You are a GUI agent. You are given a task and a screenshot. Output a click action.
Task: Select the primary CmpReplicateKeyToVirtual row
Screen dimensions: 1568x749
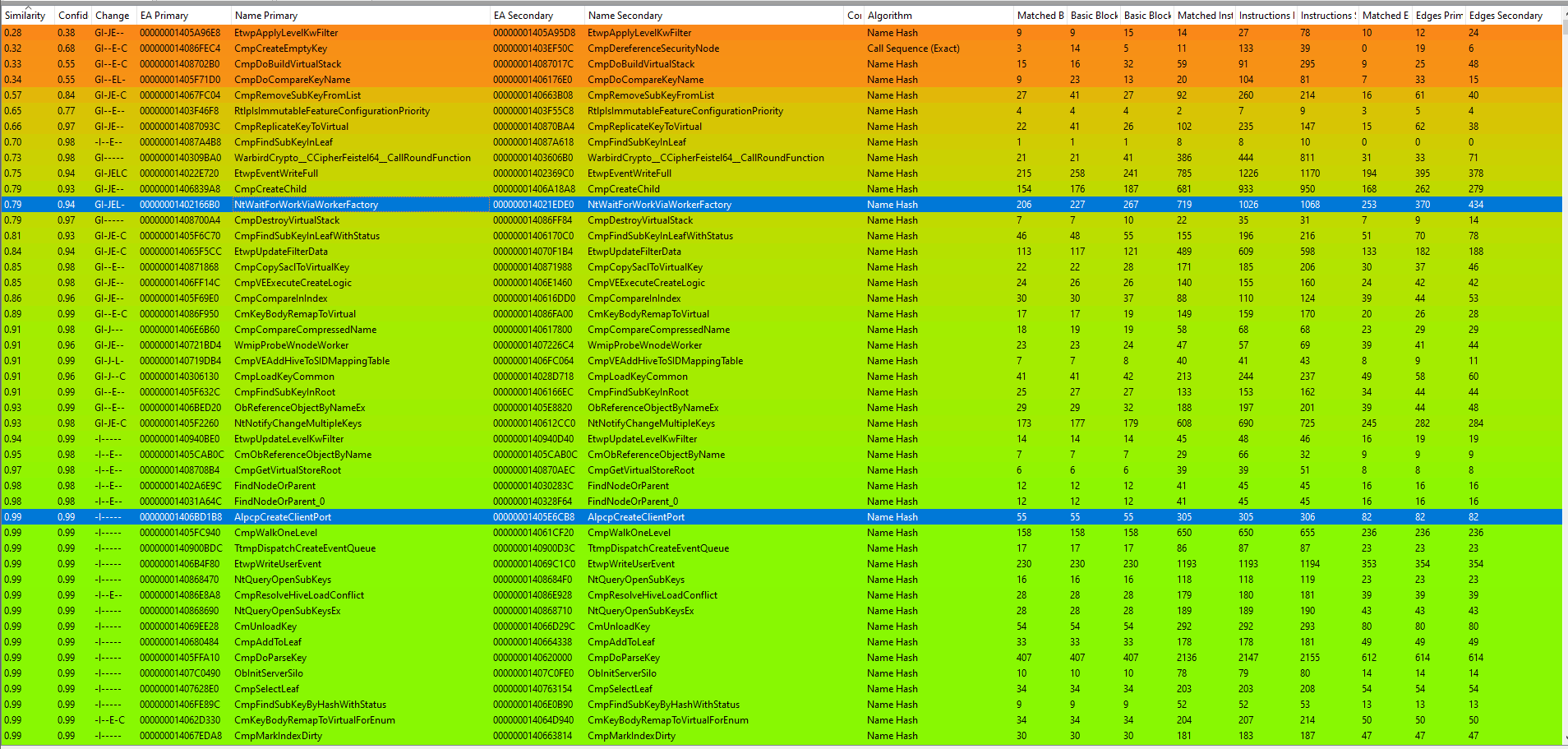[x=291, y=127]
